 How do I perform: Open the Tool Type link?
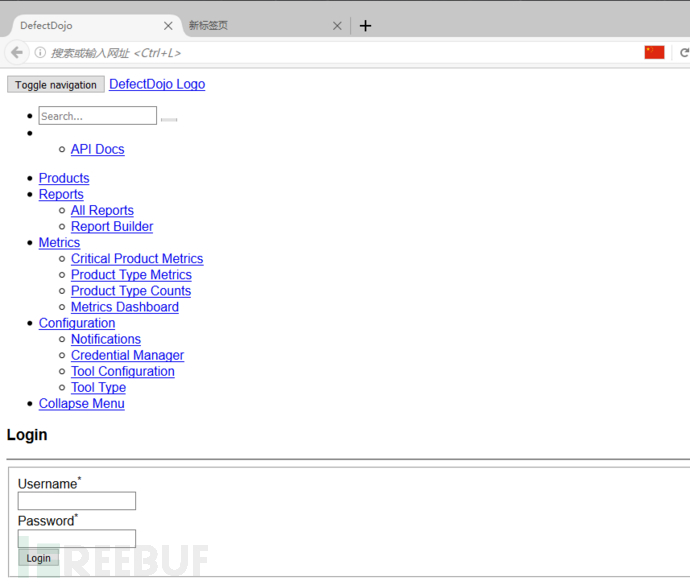[x=99, y=387]
